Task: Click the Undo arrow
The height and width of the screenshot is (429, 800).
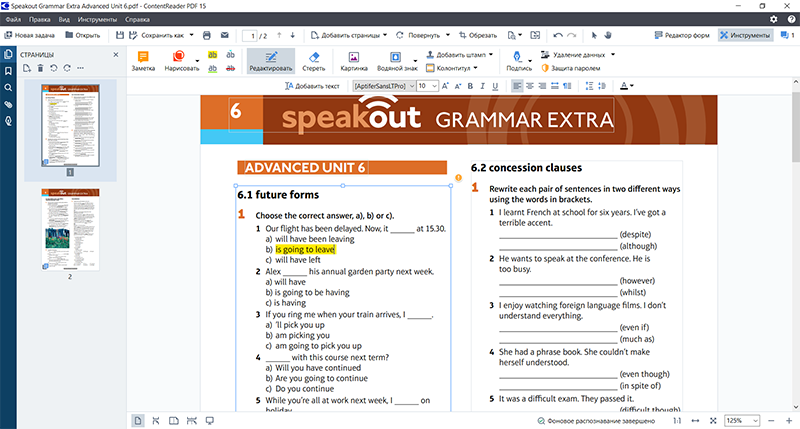Action: click(x=558, y=35)
